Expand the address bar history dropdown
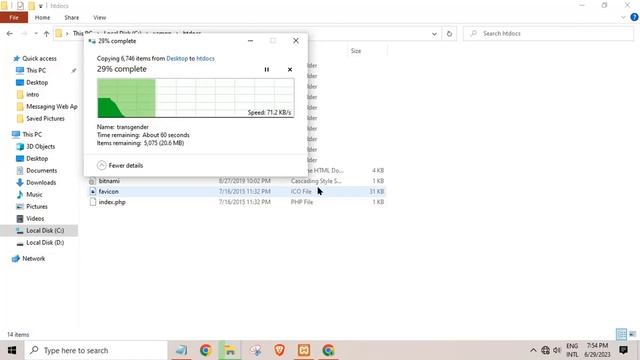The image size is (640, 360). point(434,34)
